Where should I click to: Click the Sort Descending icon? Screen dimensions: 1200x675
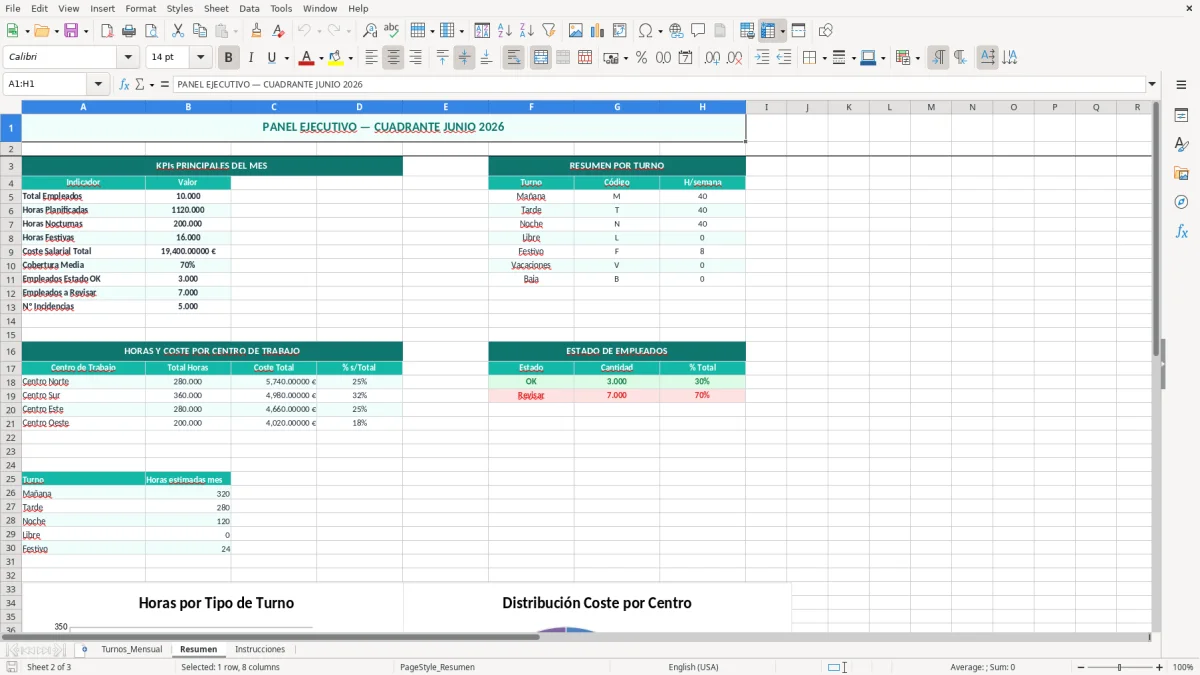pyautogui.click(x=526, y=31)
